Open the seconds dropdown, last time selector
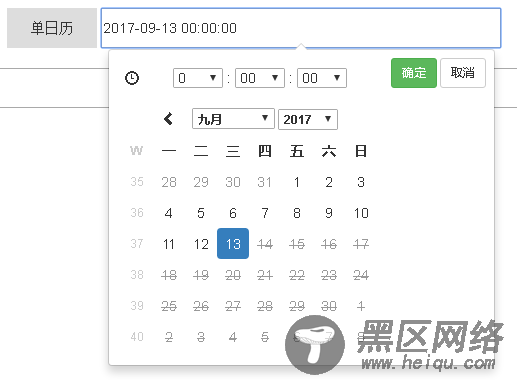 click(x=322, y=78)
